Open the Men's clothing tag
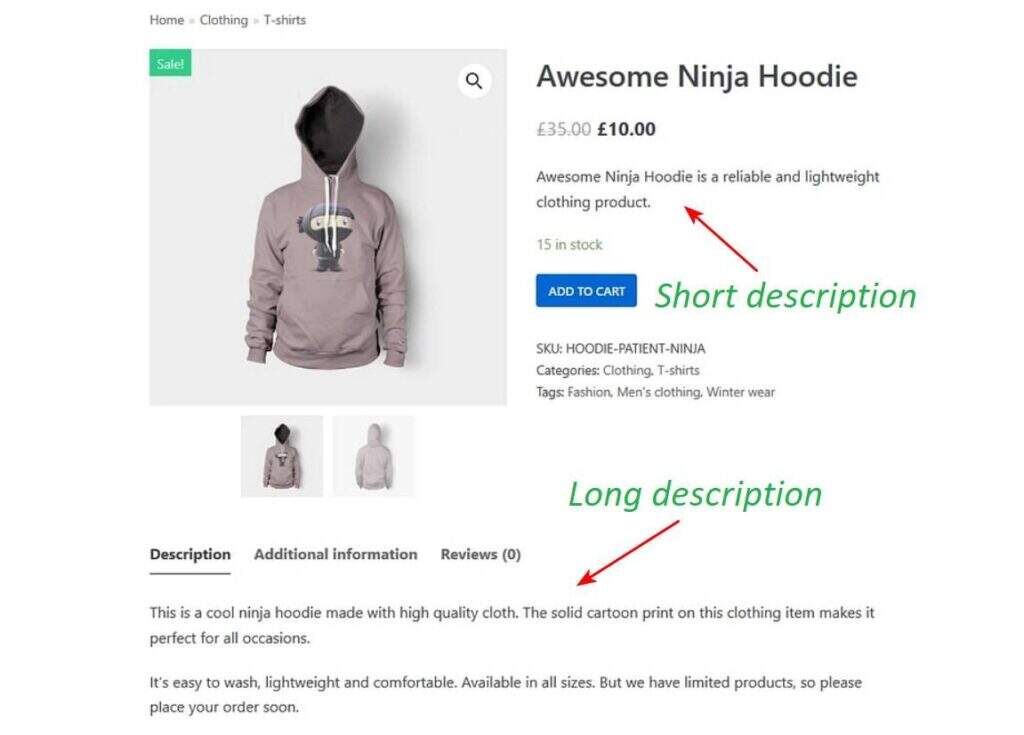The height and width of the screenshot is (735, 1024). (x=658, y=392)
